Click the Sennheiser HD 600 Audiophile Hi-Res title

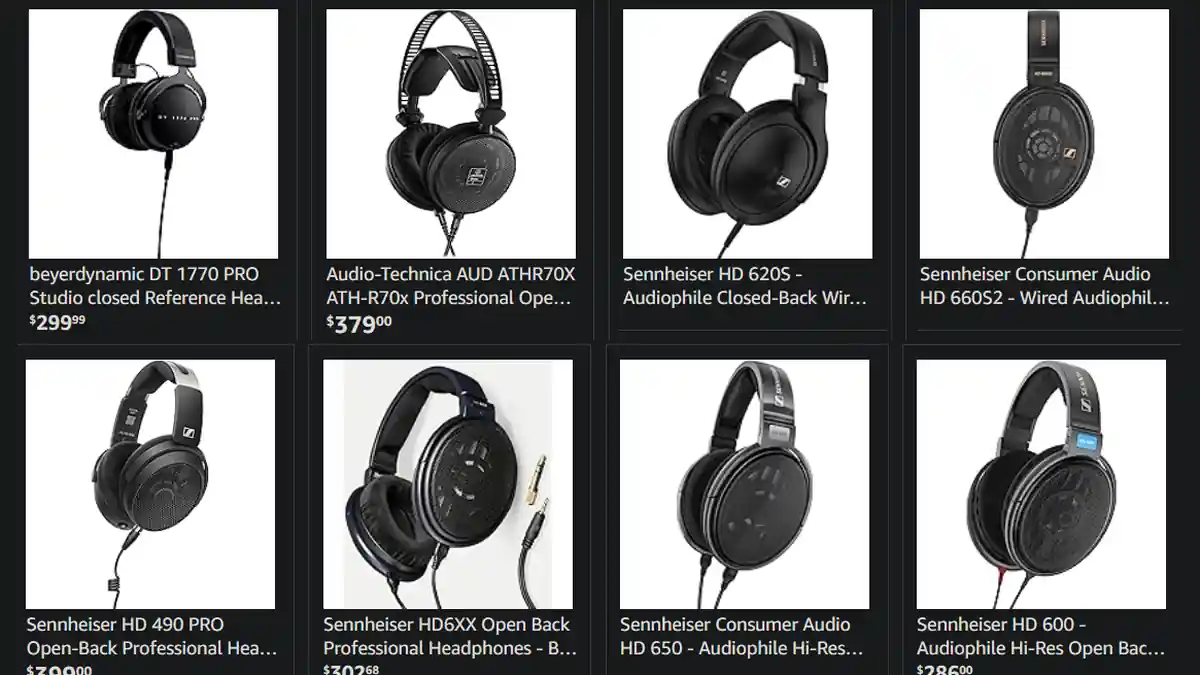(x=1041, y=636)
